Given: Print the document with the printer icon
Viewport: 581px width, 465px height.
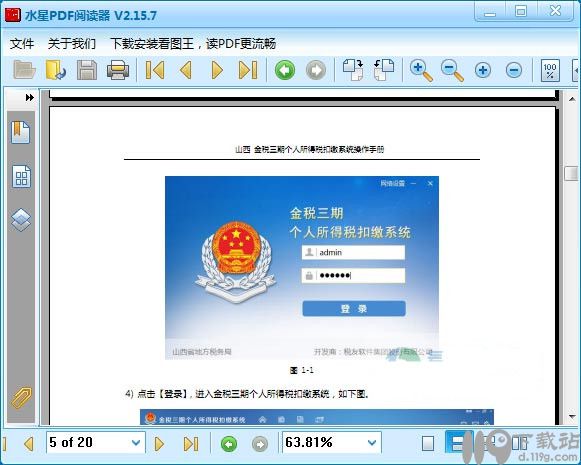Looking at the screenshot, I should [118, 70].
